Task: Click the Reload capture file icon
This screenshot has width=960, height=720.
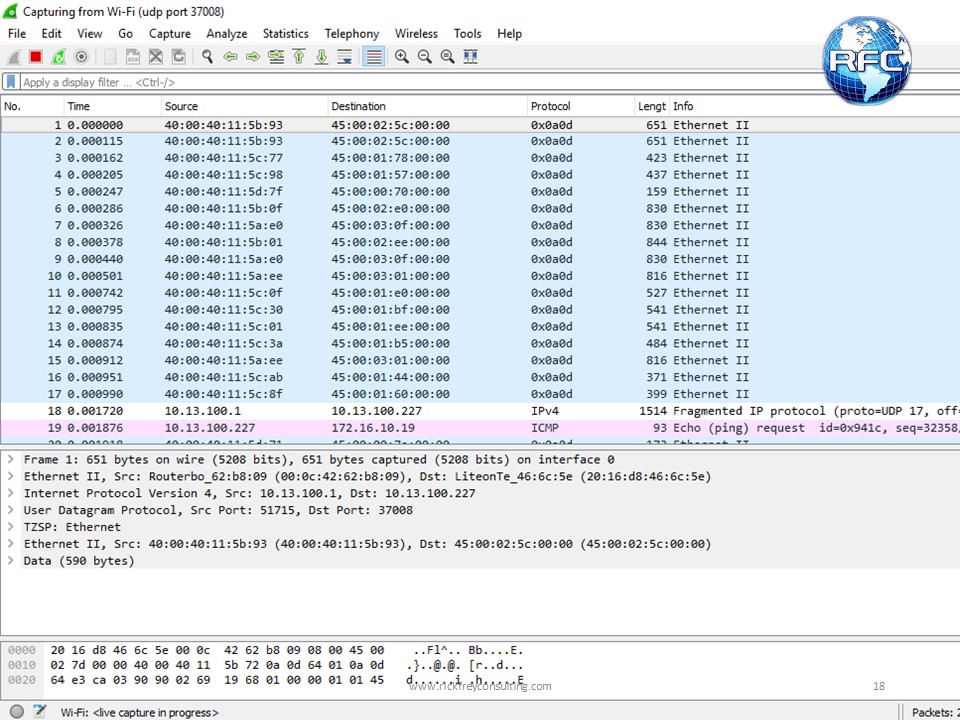Action: pyautogui.click(x=178, y=57)
